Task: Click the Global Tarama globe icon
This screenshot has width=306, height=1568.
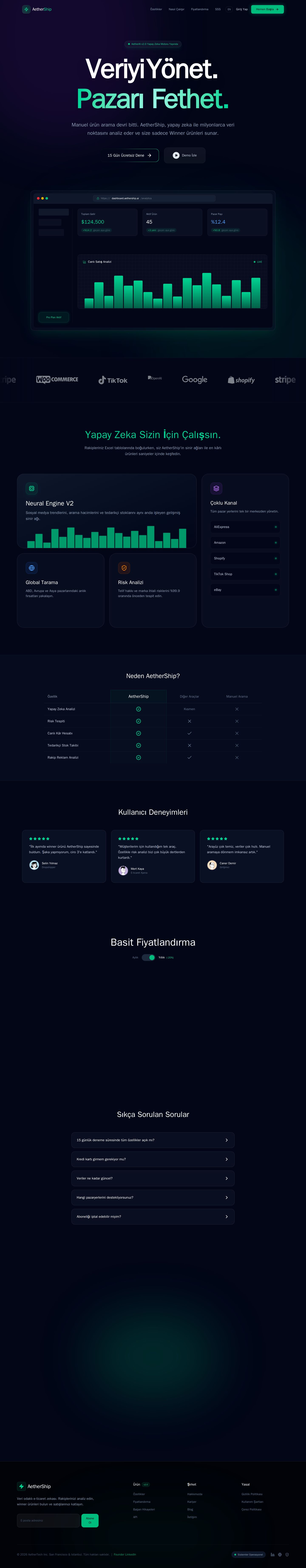Action: click(x=32, y=568)
